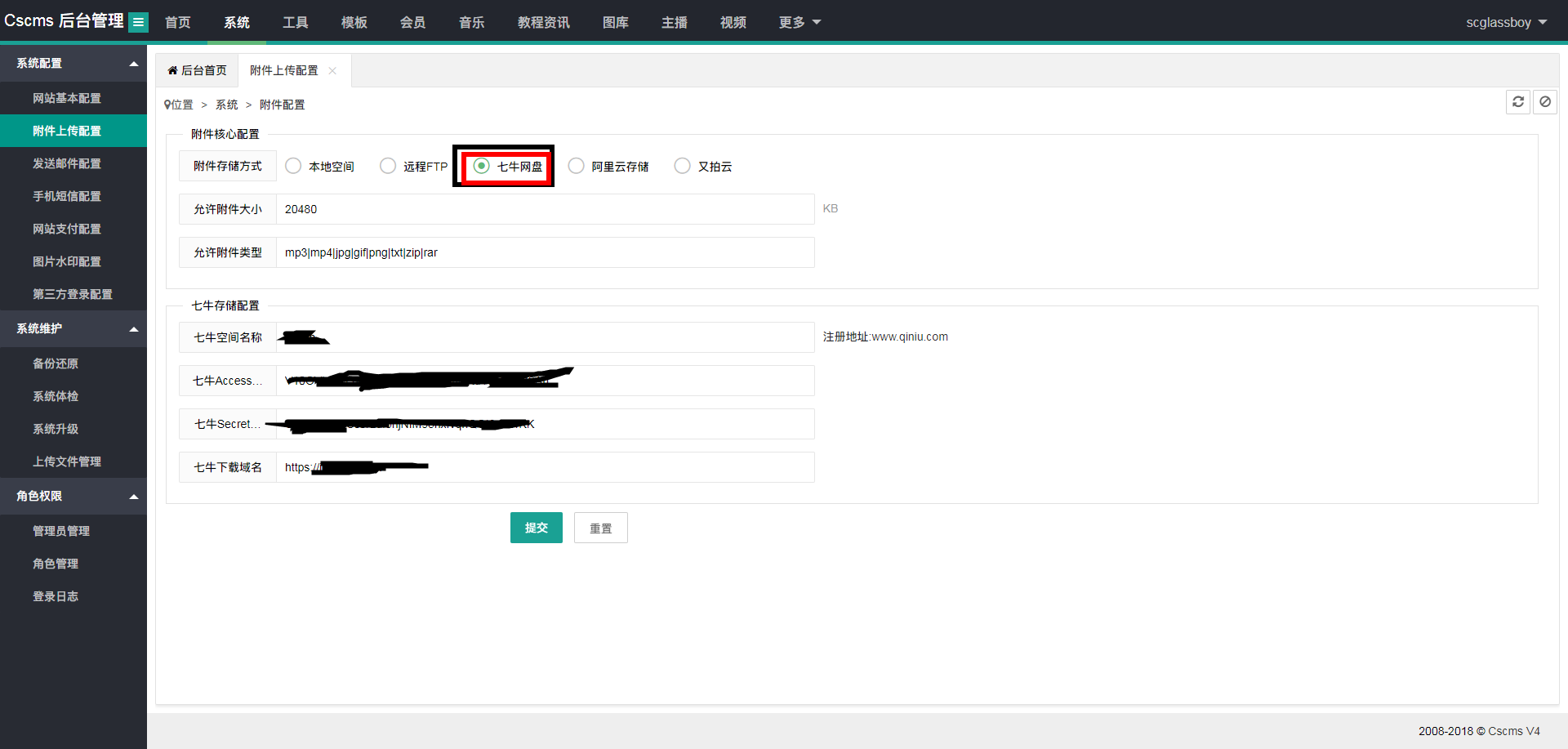Switch to the 后台首页 tab
The image size is (1568, 749).
point(197,70)
